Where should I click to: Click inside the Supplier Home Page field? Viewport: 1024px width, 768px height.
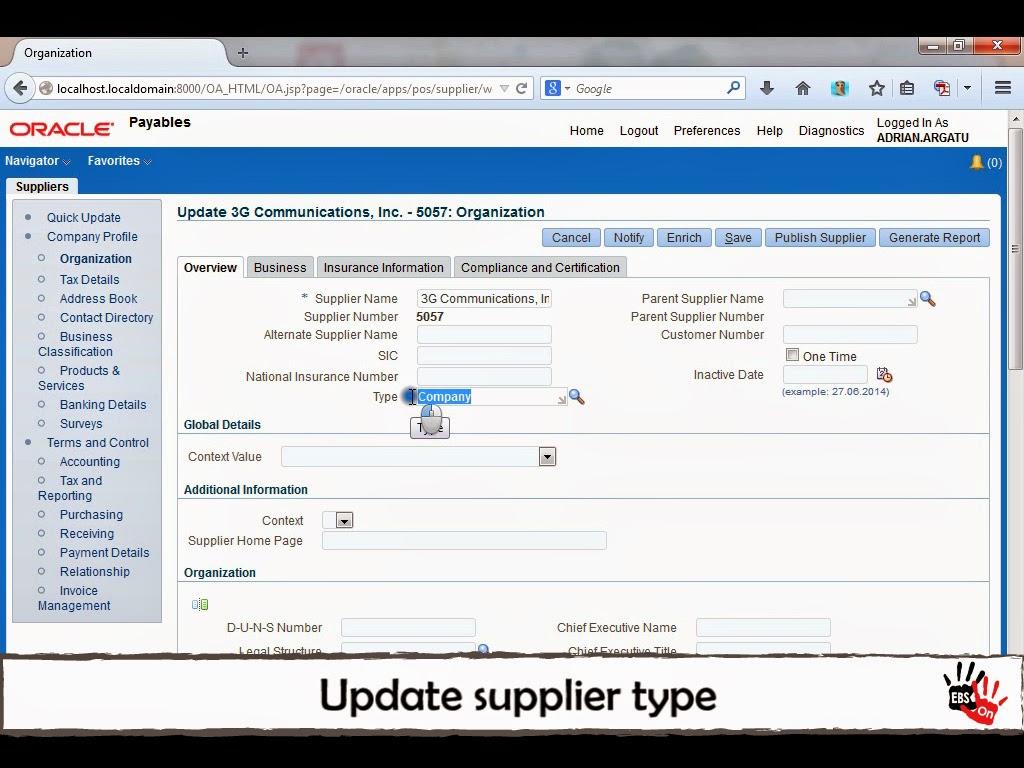tap(463, 540)
